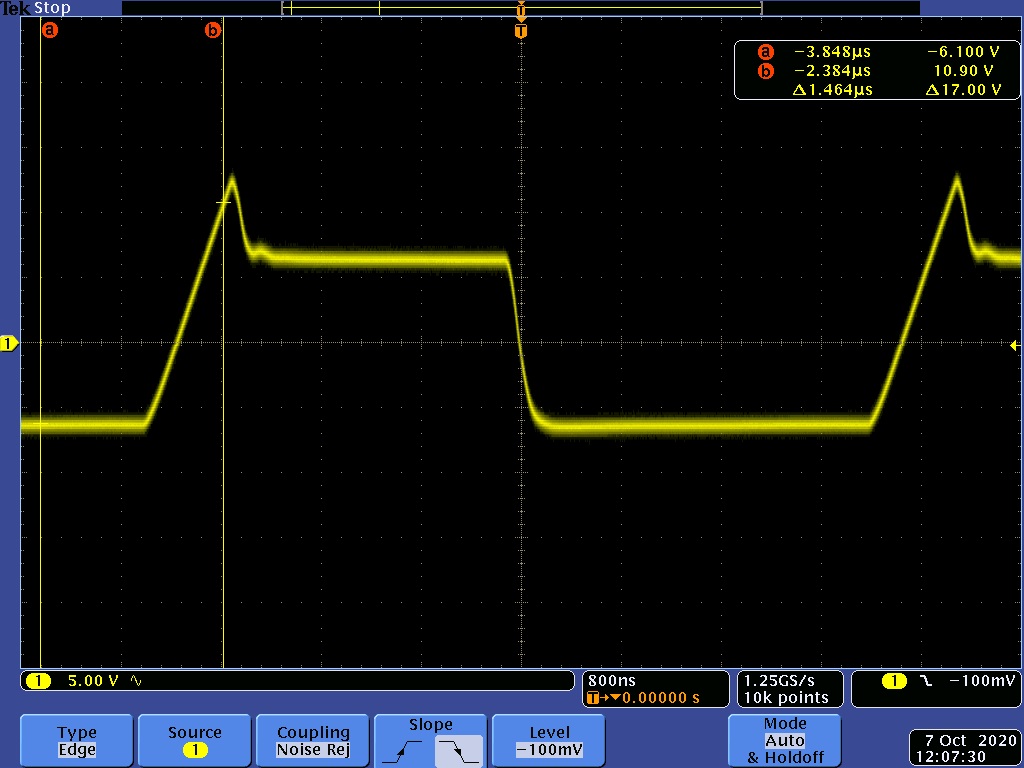Click the -100mV trigger level readout
This screenshot has width=1024, height=768.
tap(982, 680)
